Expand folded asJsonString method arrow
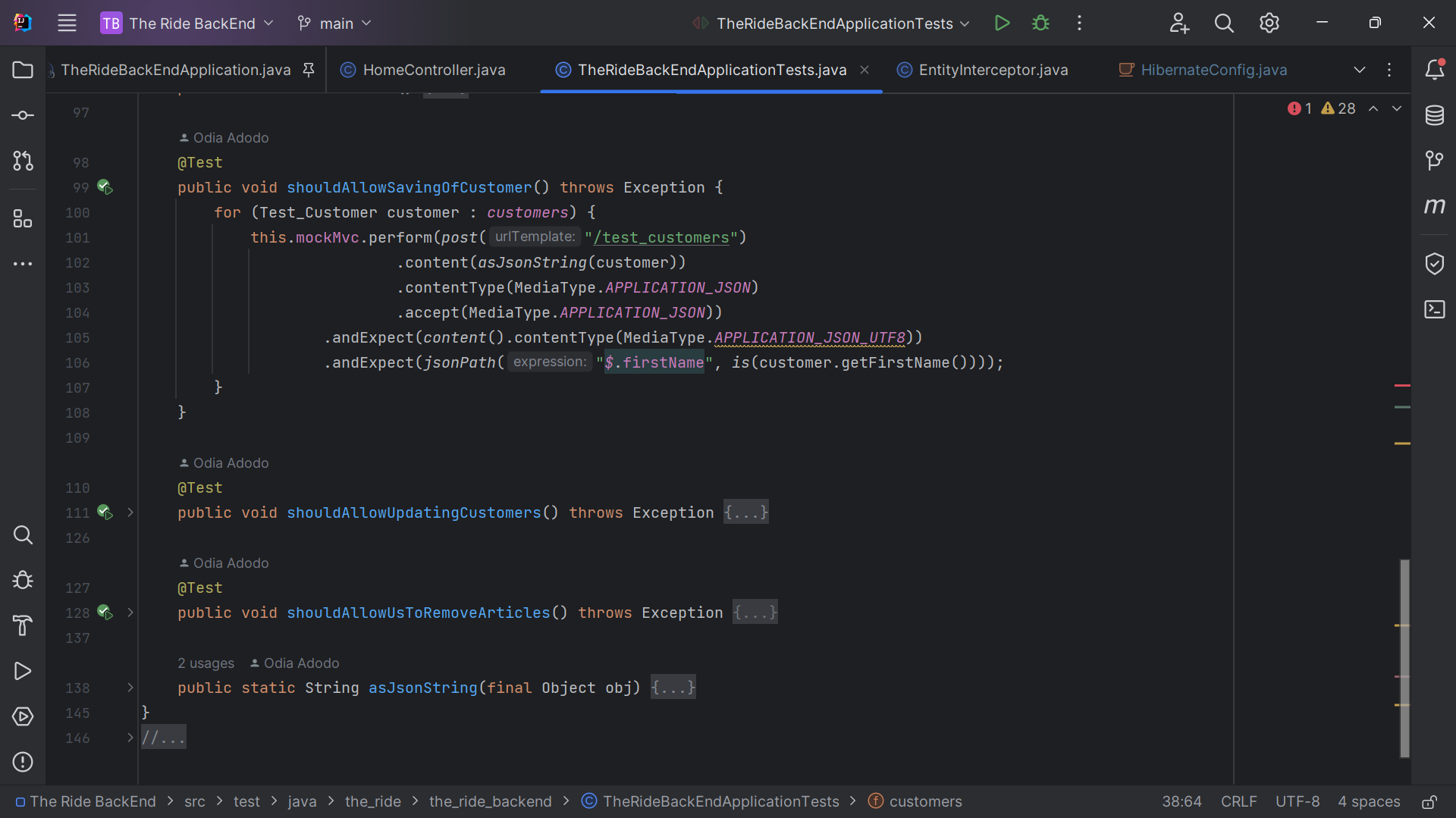1456x818 pixels. pyautogui.click(x=130, y=688)
